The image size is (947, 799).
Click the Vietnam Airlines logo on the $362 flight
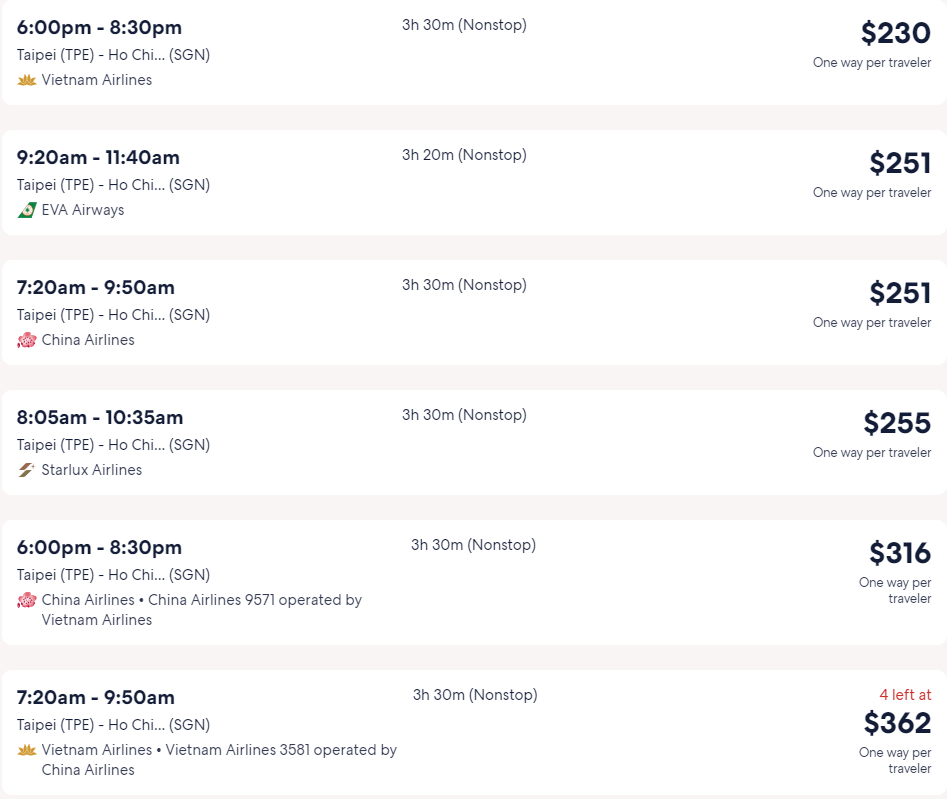[x=27, y=750]
